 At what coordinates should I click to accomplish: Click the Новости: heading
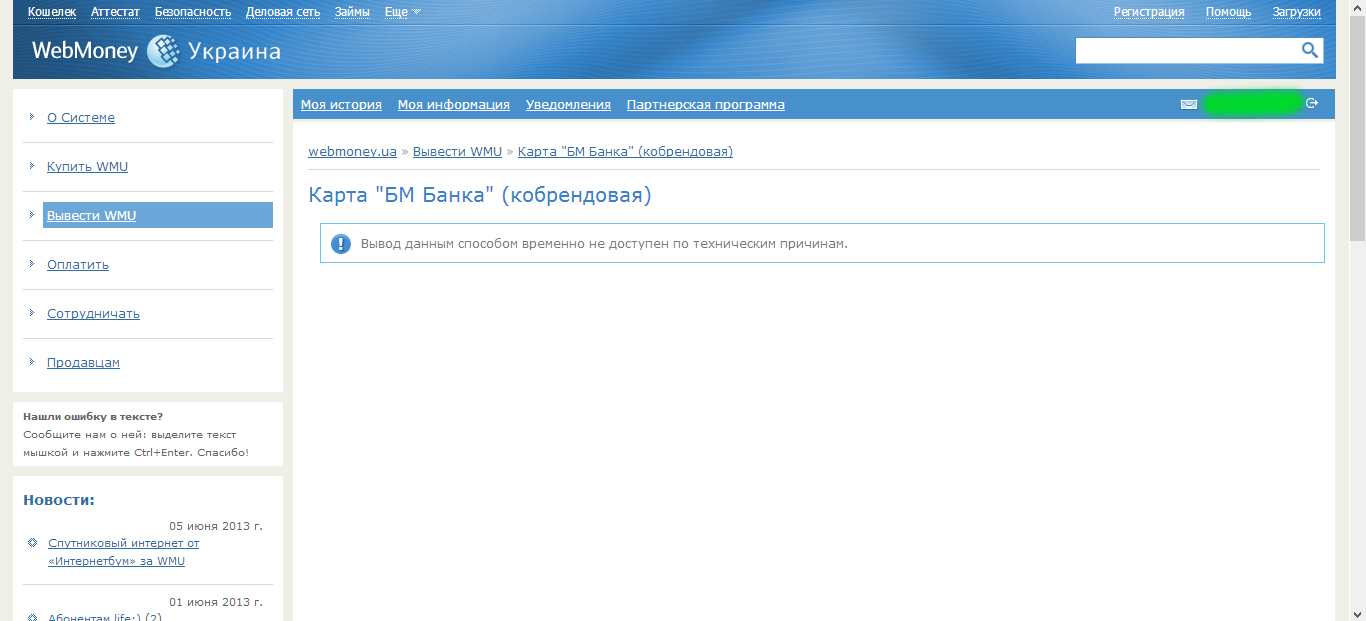tap(59, 500)
